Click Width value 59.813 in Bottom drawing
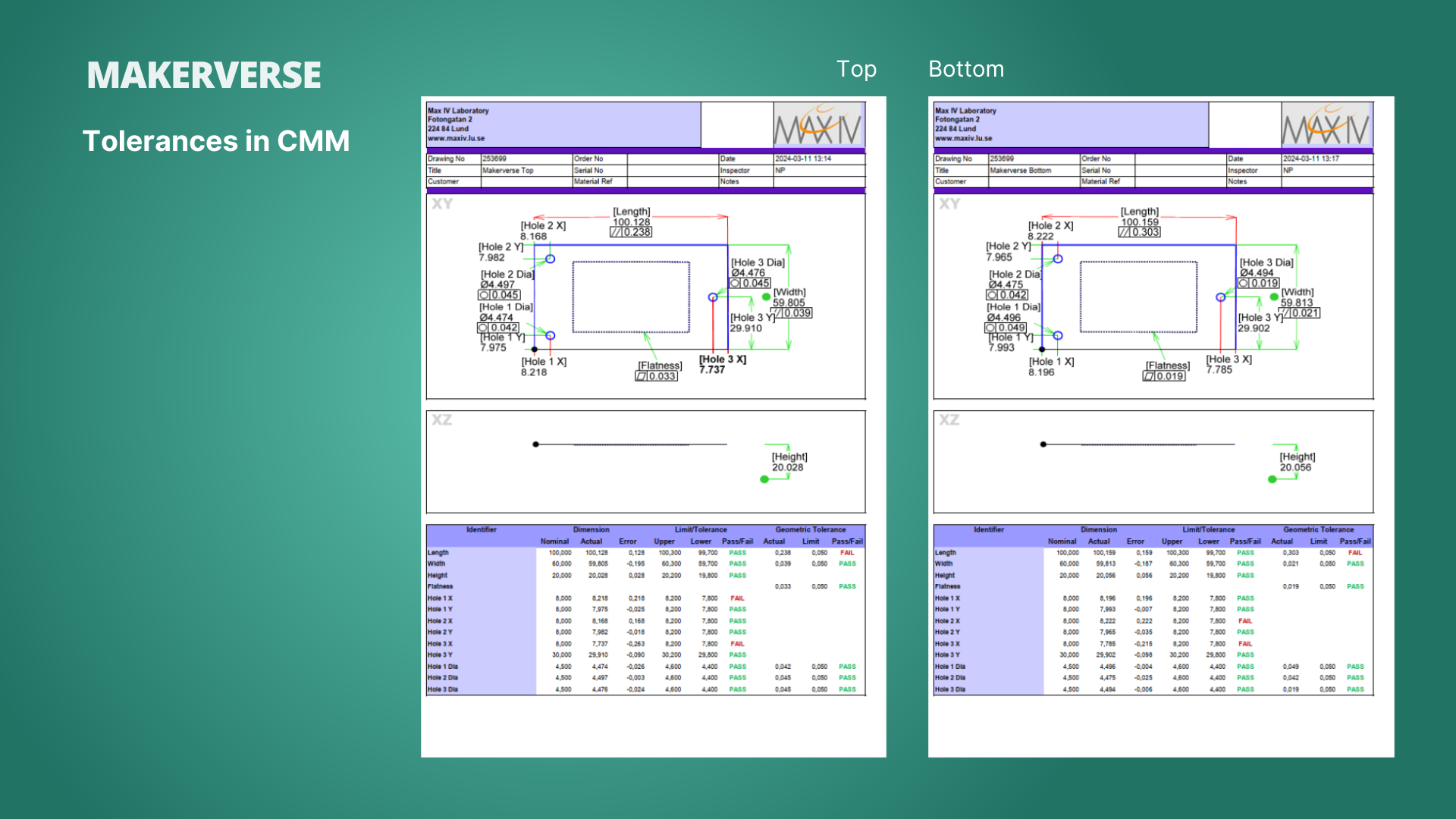Viewport: 1456px width, 819px height. (1296, 303)
